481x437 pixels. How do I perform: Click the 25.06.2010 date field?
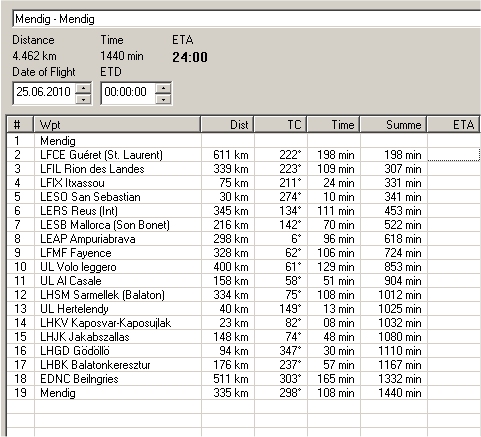coord(44,92)
